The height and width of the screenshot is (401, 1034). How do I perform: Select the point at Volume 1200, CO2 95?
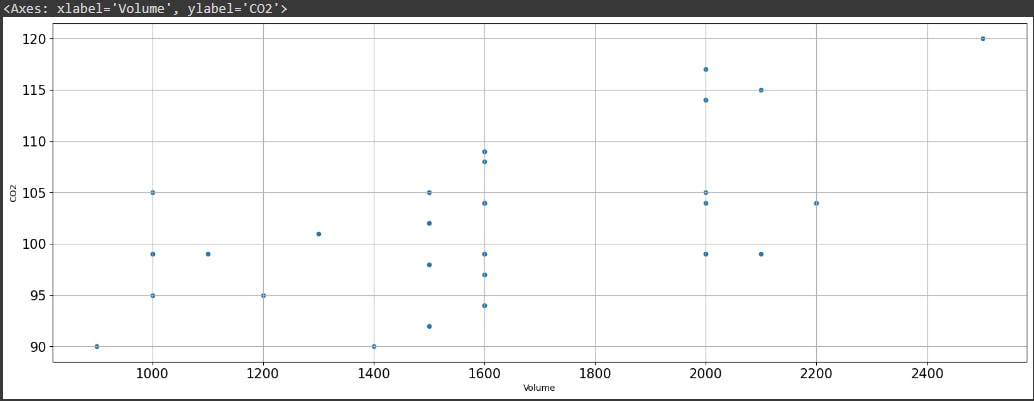pos(263,295)
